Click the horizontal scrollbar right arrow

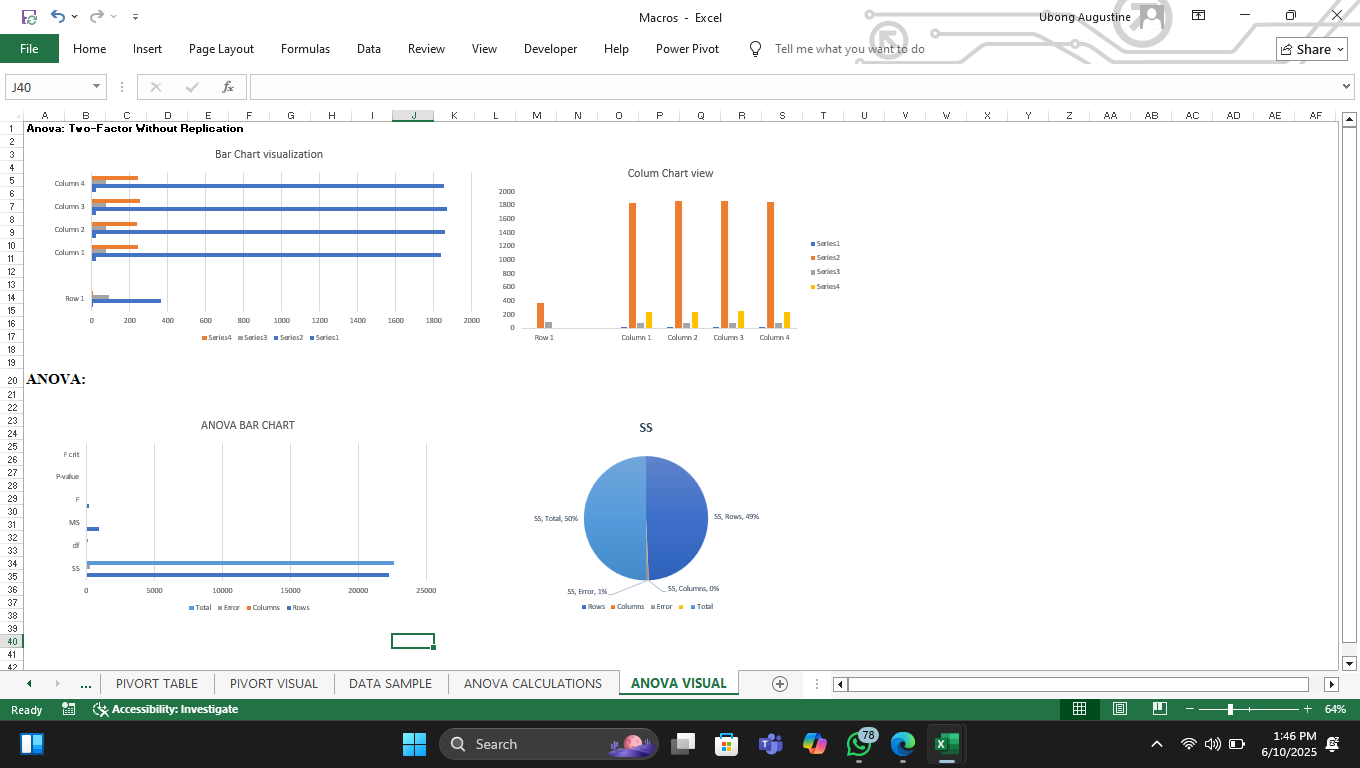coord(1331,685)
